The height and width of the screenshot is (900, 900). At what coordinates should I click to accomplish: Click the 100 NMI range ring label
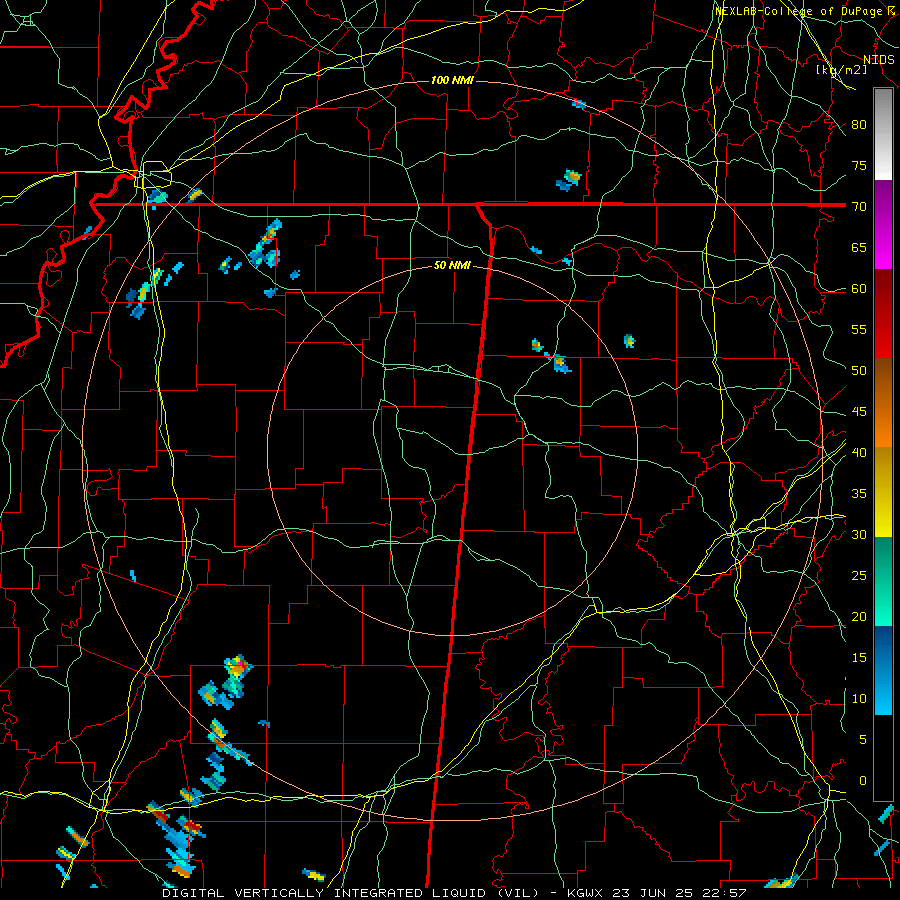(452, 80)
